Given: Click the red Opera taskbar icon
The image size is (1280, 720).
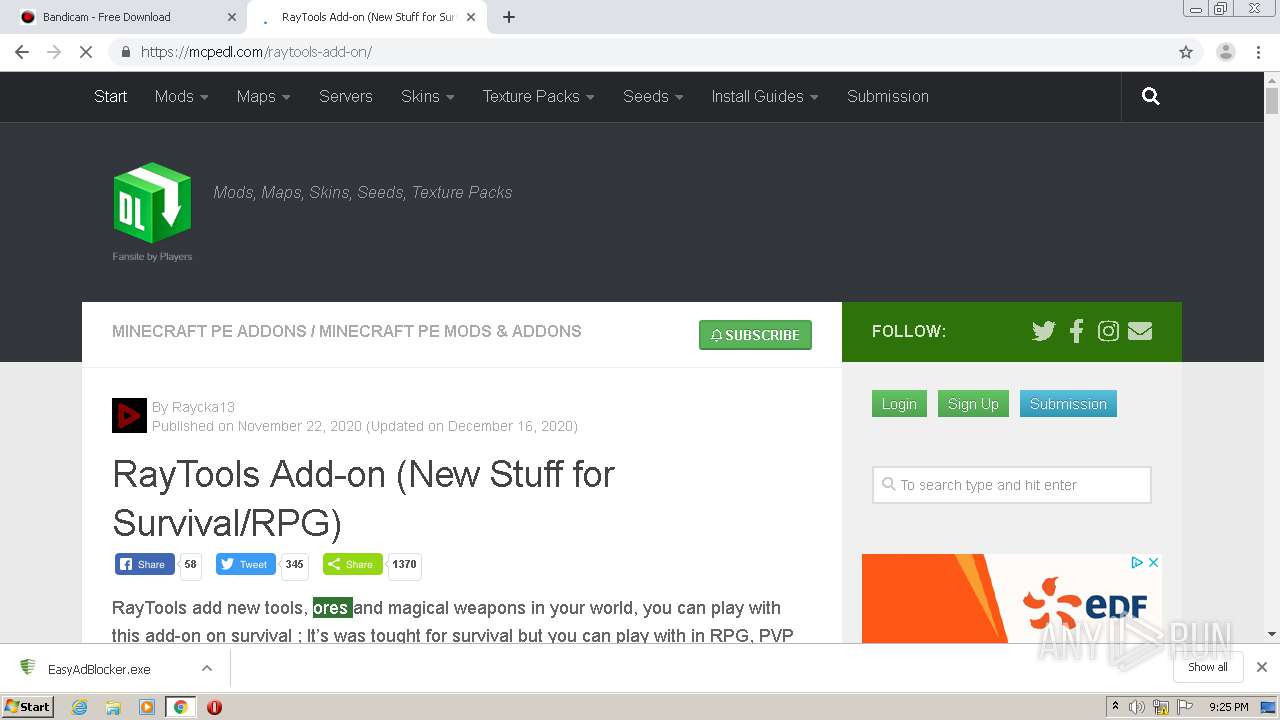Looking at the screenshot, I should tap(214, 707).
